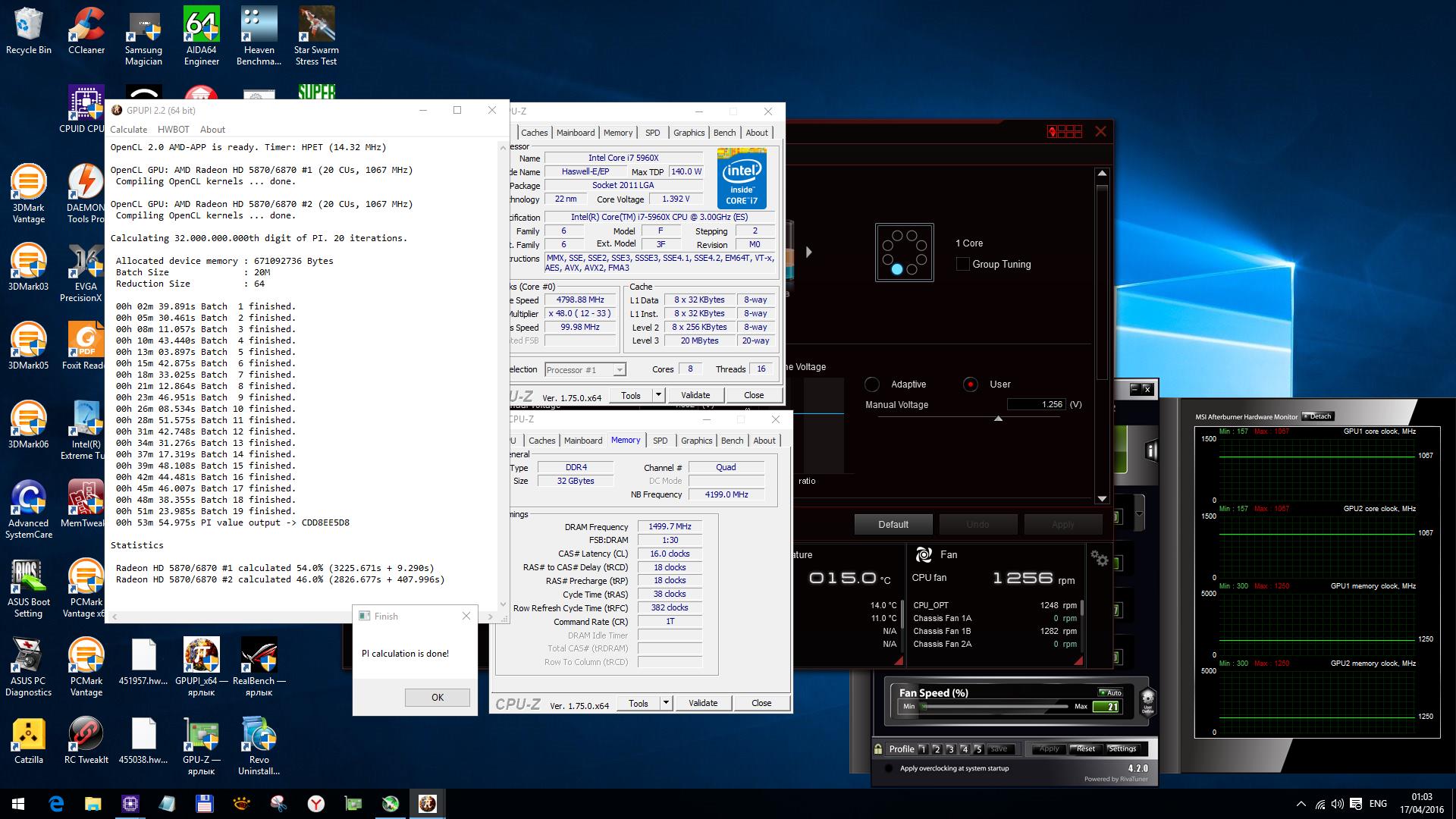Open CCleaner desktop shortcut
1456x819 pixels.
pyautogui.click(x=86, y=30)
